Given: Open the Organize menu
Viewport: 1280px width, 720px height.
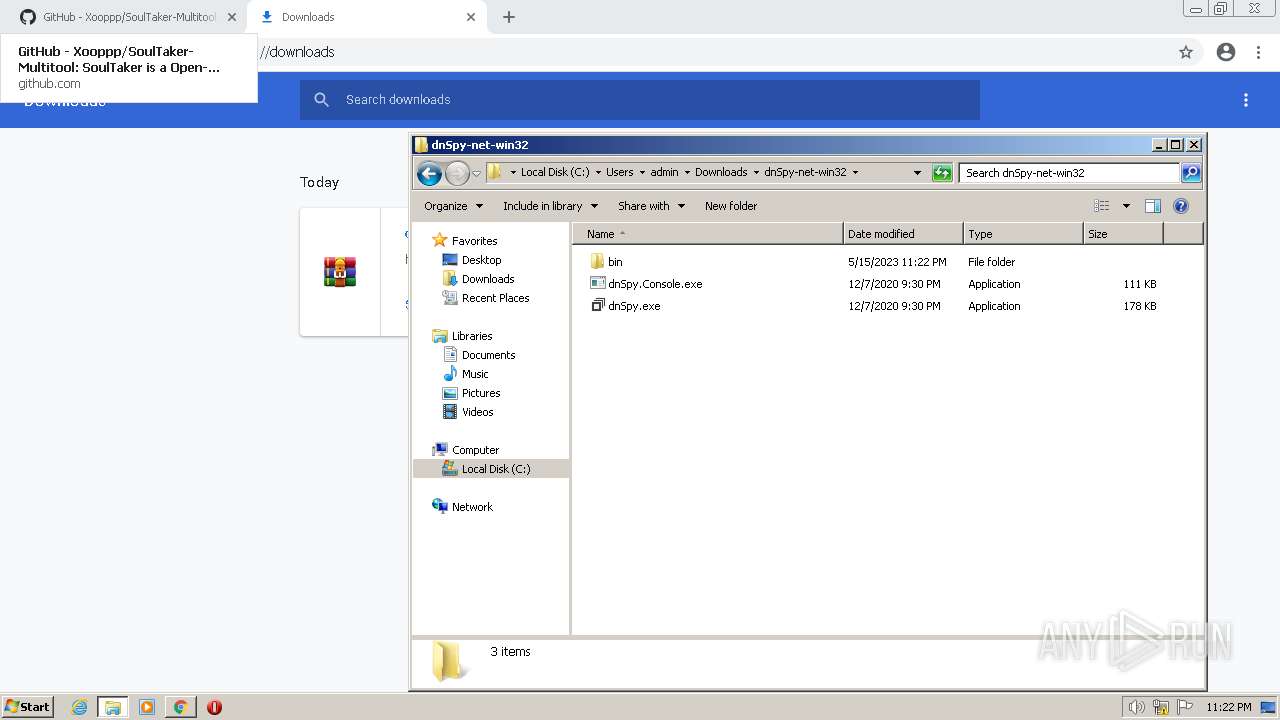Looking at the screenshot, I should coord(453,206).
